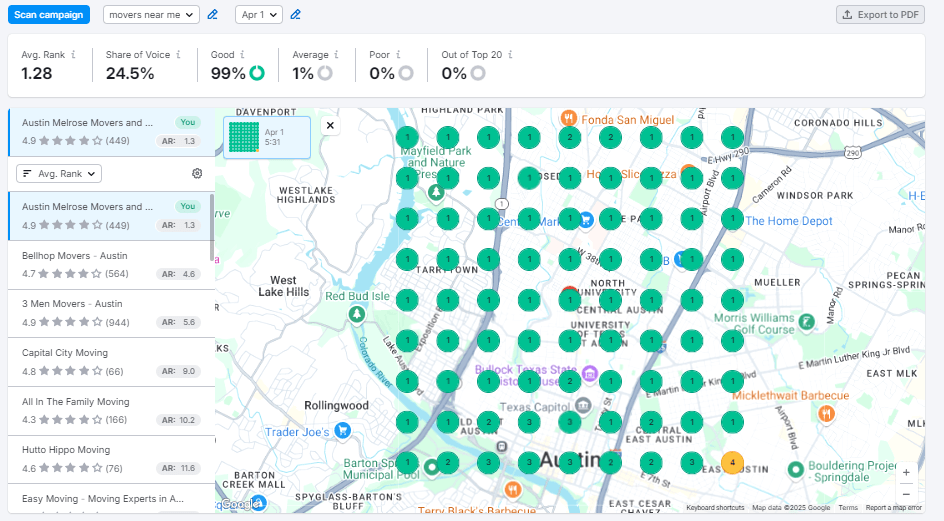Click the Trader Joe's shopping cart marker
Viewport: 944px width, 521px height.
(x=343, y=431)
